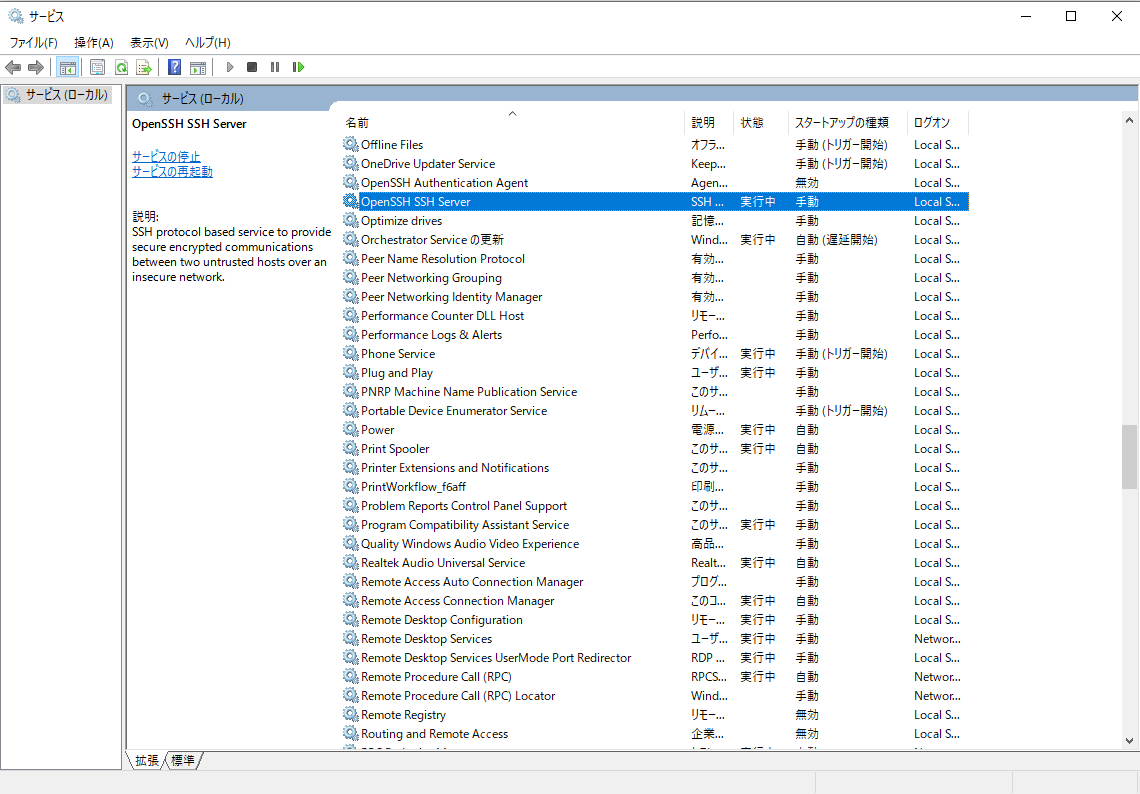
Task: Toggle the console tree show/hide icon
Action: [x=68, y=68]
